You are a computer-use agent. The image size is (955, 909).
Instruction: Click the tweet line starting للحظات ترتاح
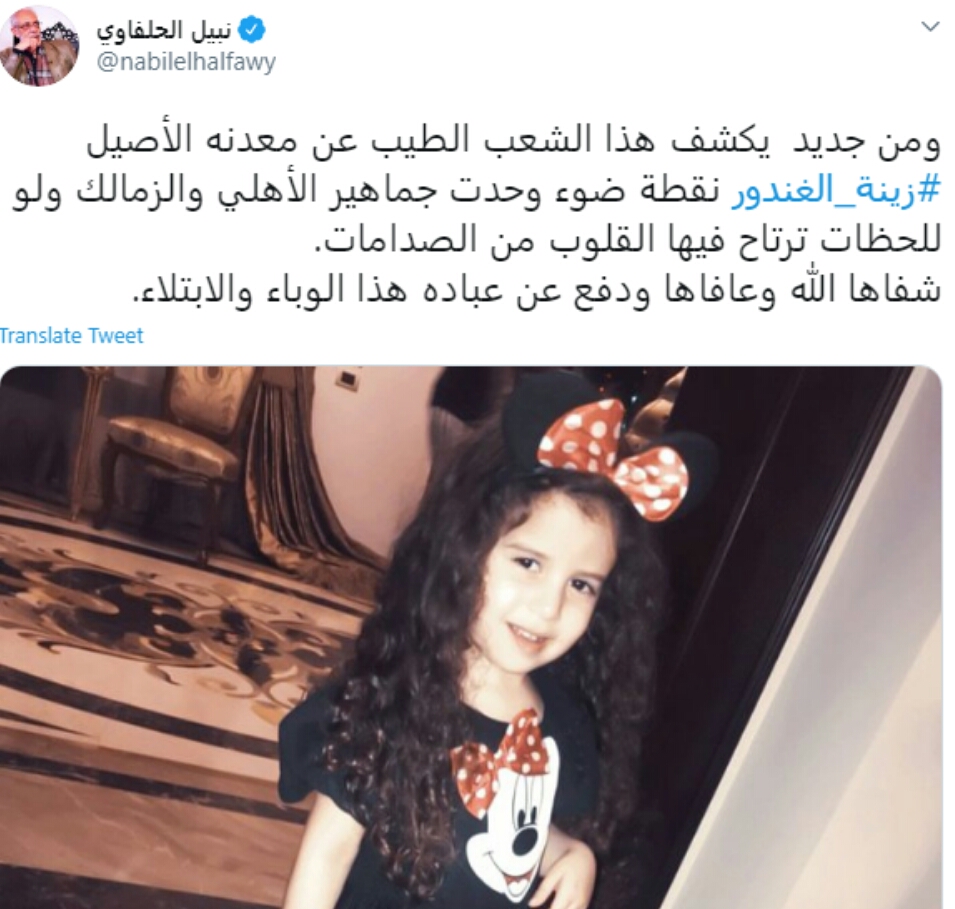click(x=629, y=239)
